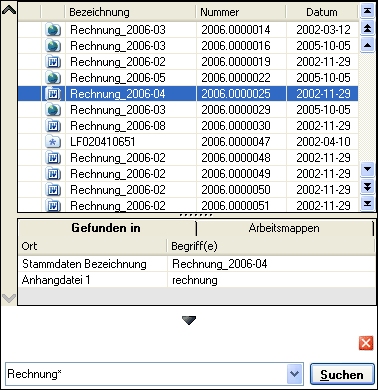Select the row numbered 2006.0000029

click(188, 110)
